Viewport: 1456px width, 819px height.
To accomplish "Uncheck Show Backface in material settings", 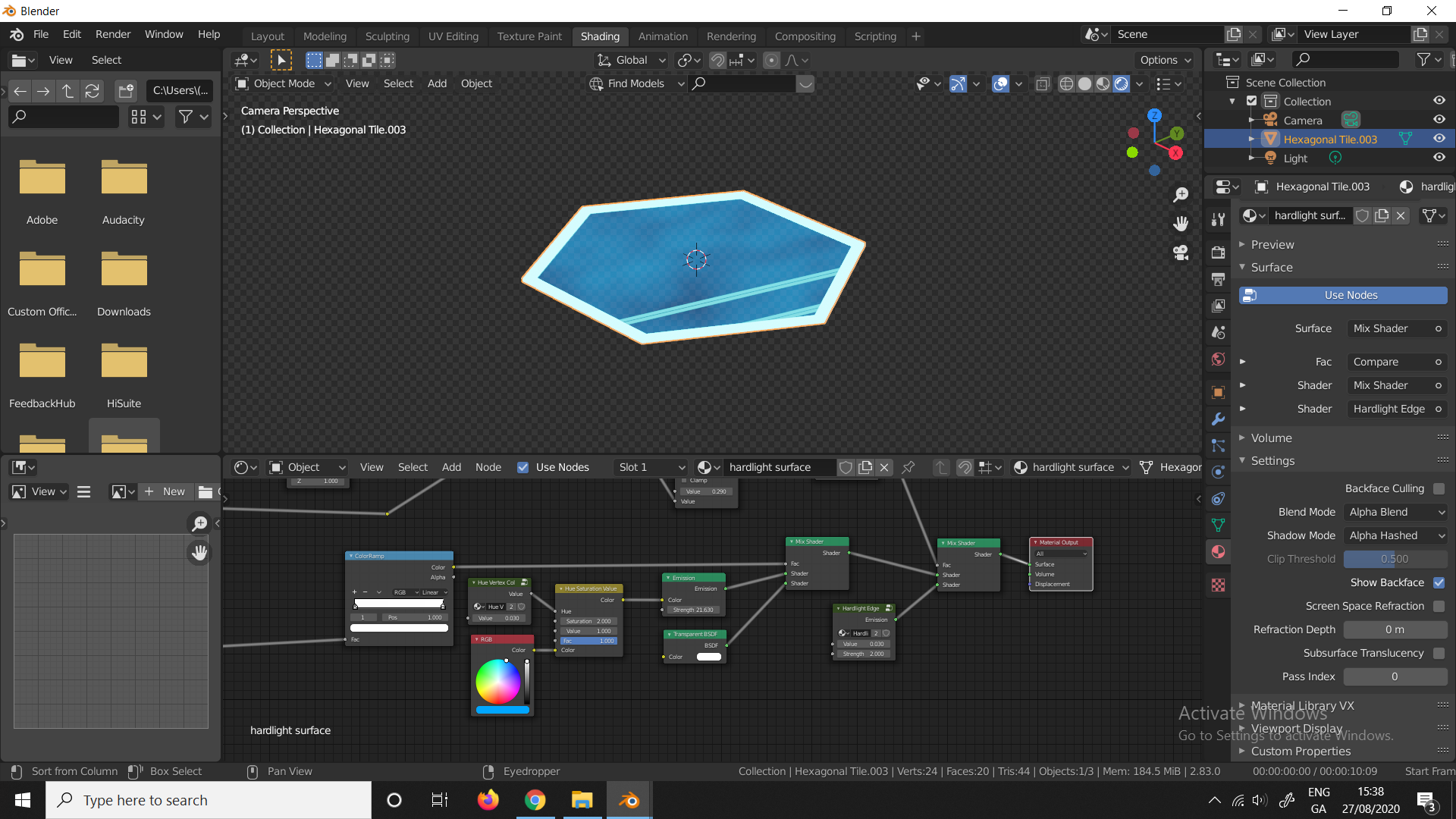I will point(1439,582).
